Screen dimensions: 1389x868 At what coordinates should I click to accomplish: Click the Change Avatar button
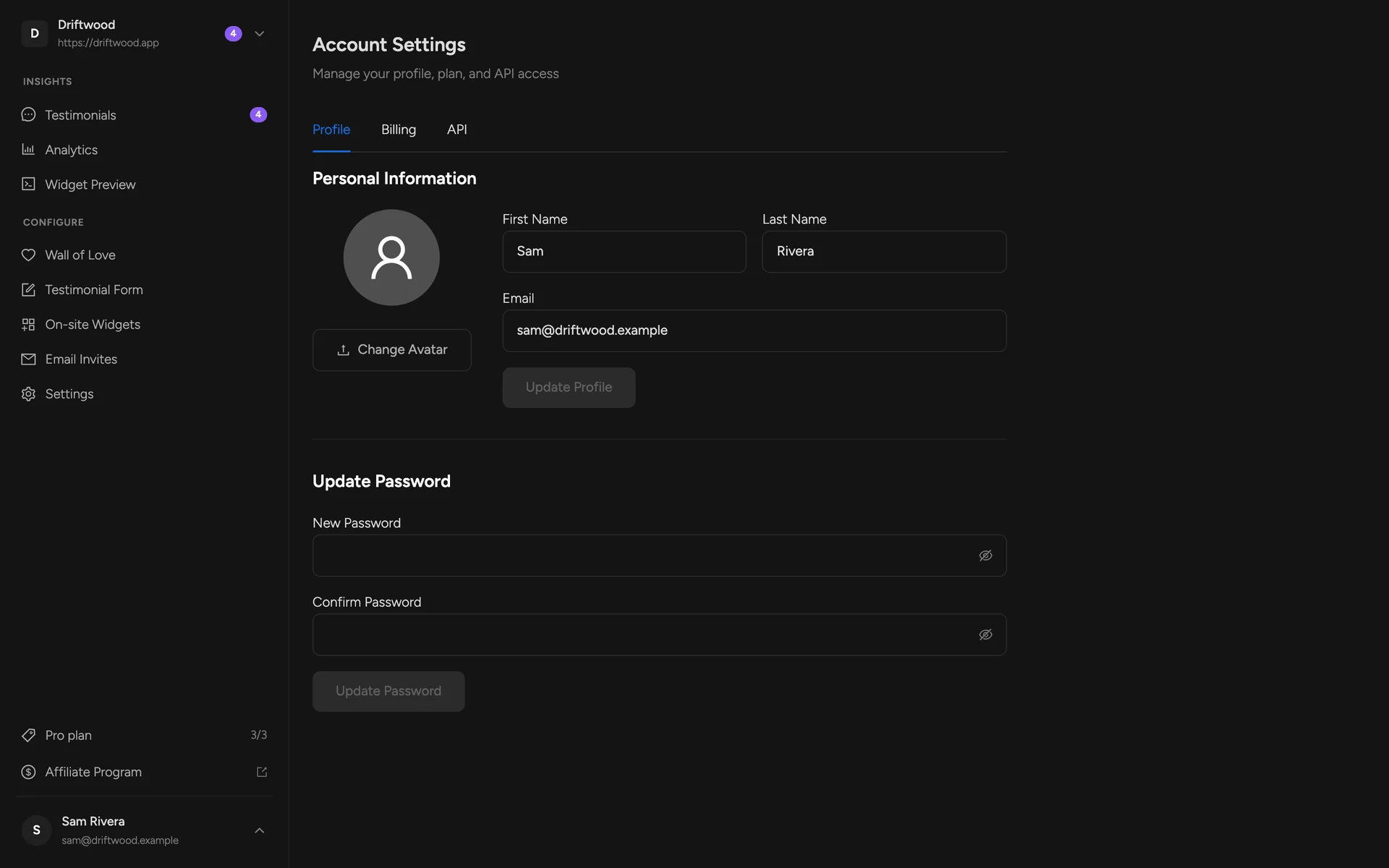tap(392, 350)
